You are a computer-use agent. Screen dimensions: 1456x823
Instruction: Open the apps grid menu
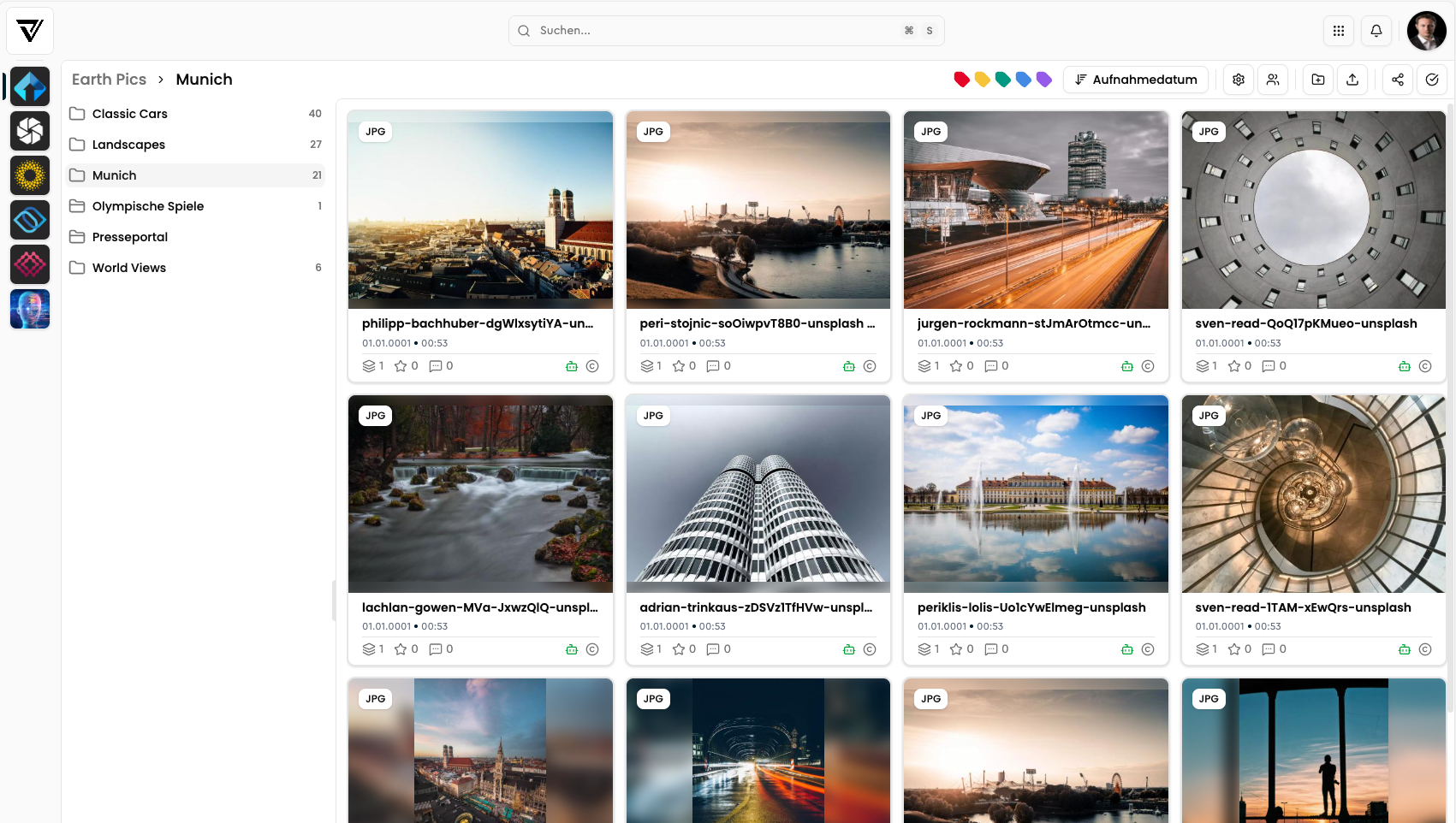[1339, 31]
